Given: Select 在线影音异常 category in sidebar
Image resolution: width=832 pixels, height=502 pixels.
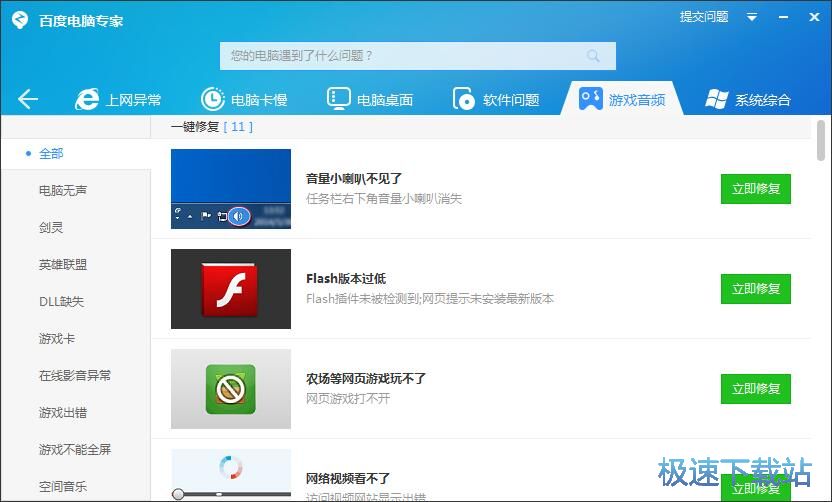Looking at the screenshot, I should (75, 376).
